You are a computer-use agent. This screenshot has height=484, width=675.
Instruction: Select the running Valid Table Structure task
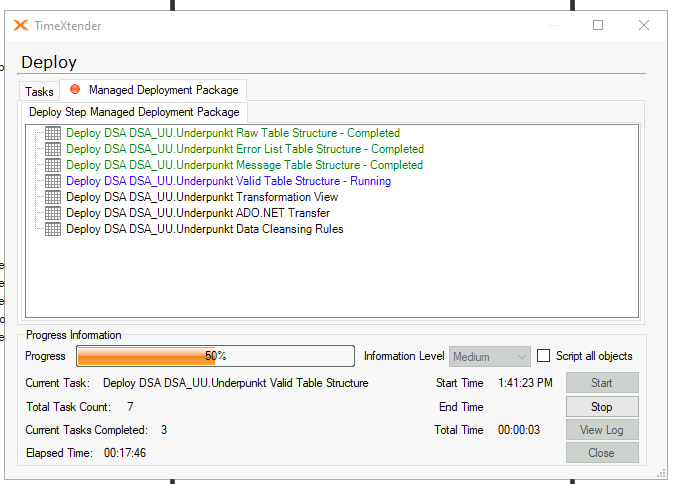click(x=229, y=181)
